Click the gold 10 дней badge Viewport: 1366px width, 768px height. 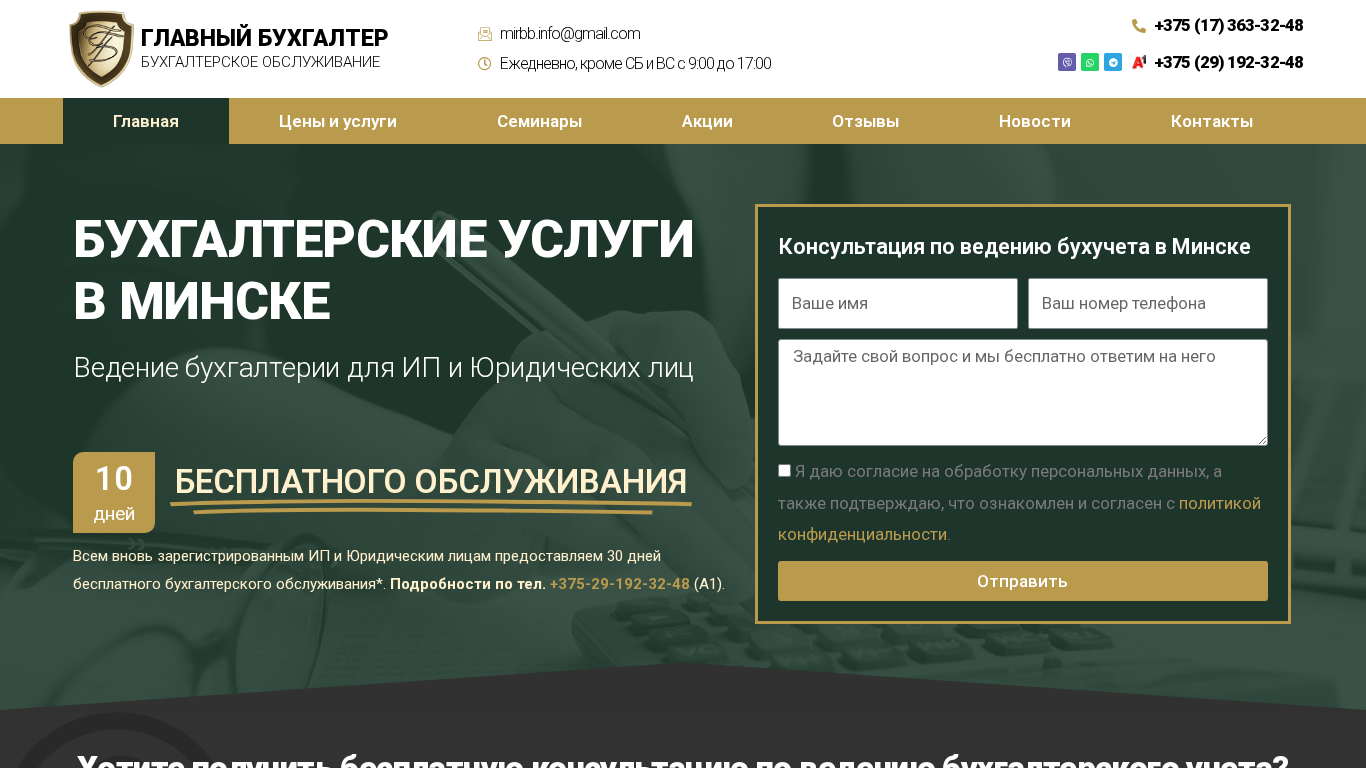click(114, 492)
